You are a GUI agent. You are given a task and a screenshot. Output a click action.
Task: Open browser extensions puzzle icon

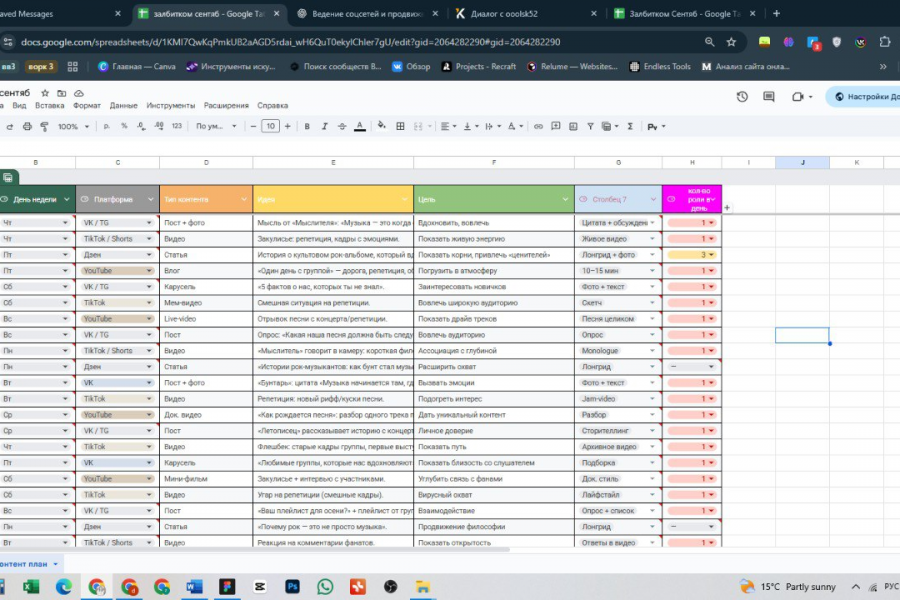[885, 42]
